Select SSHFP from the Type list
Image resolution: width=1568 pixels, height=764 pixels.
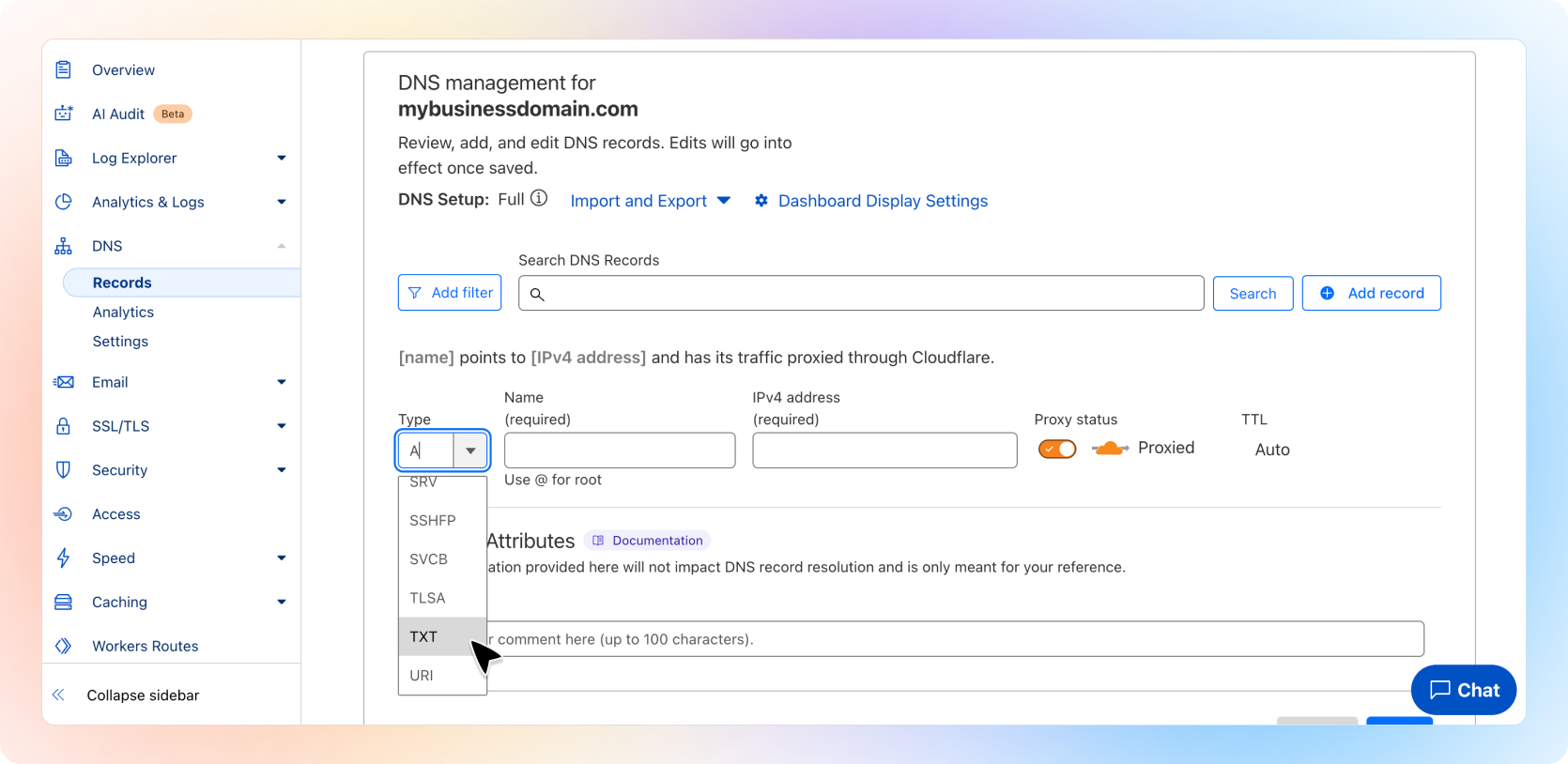(442, 520)
